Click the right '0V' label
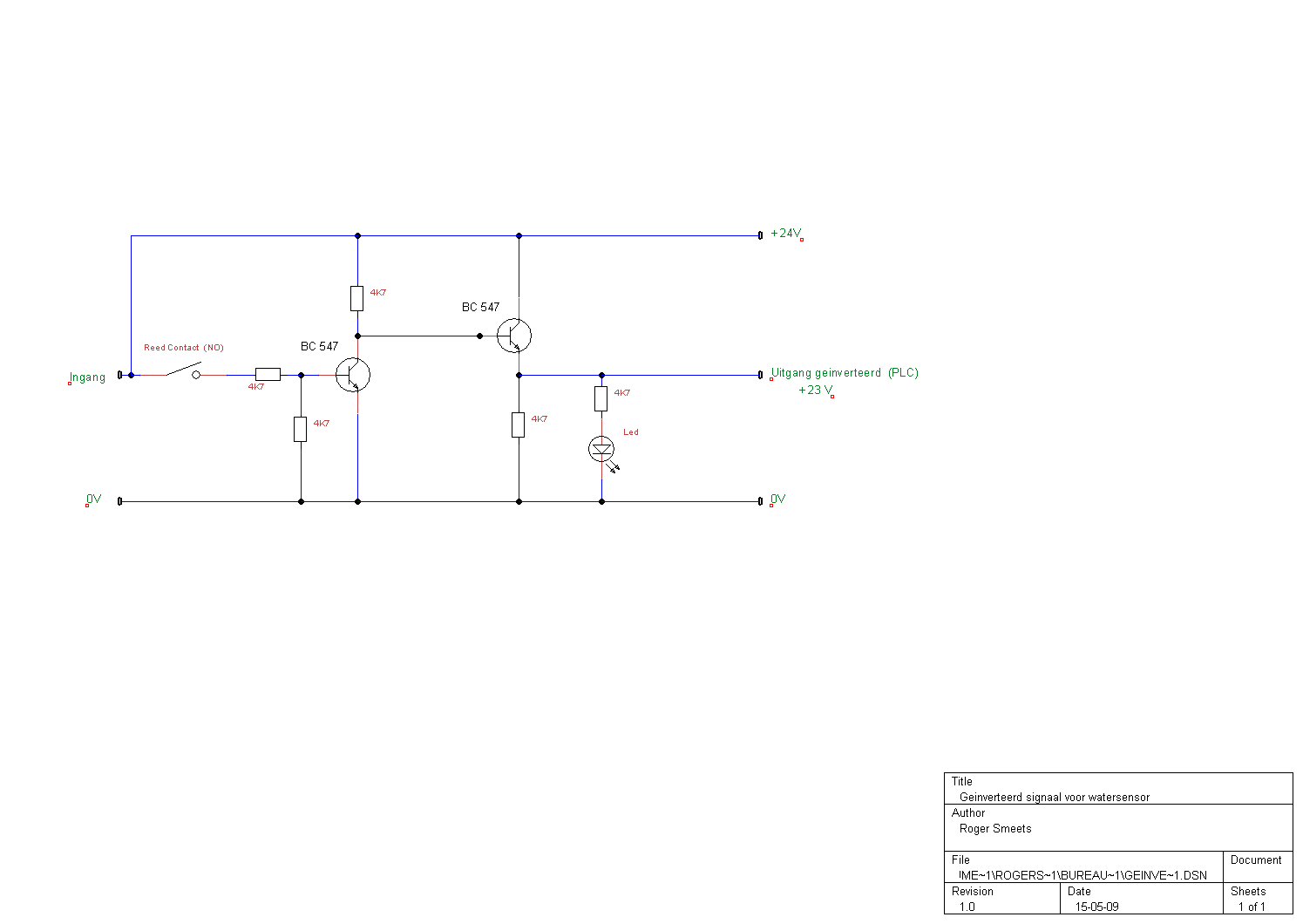1303x924 pixels. tap(777, 499)
